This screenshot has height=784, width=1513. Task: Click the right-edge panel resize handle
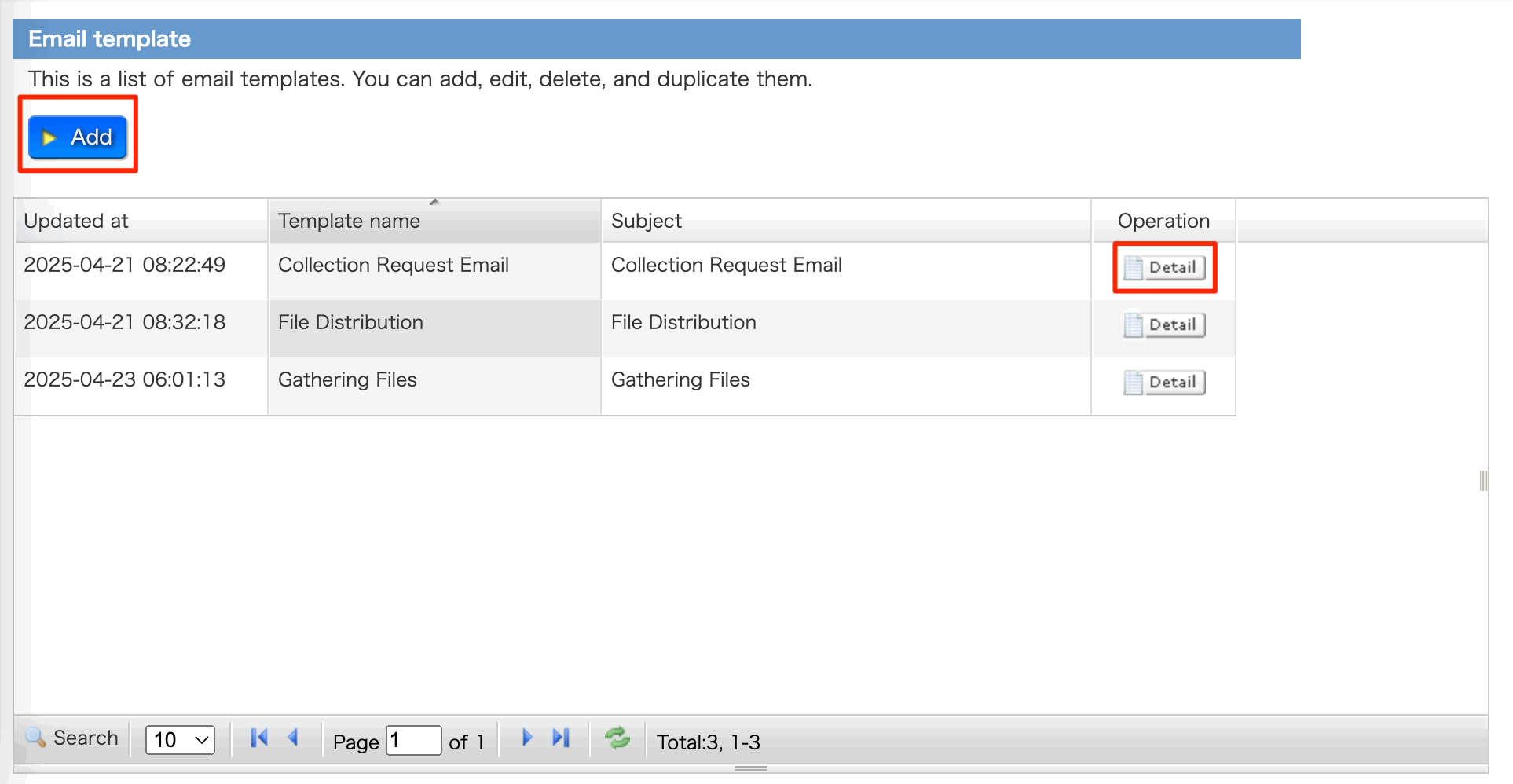(x=1483, y=481)
